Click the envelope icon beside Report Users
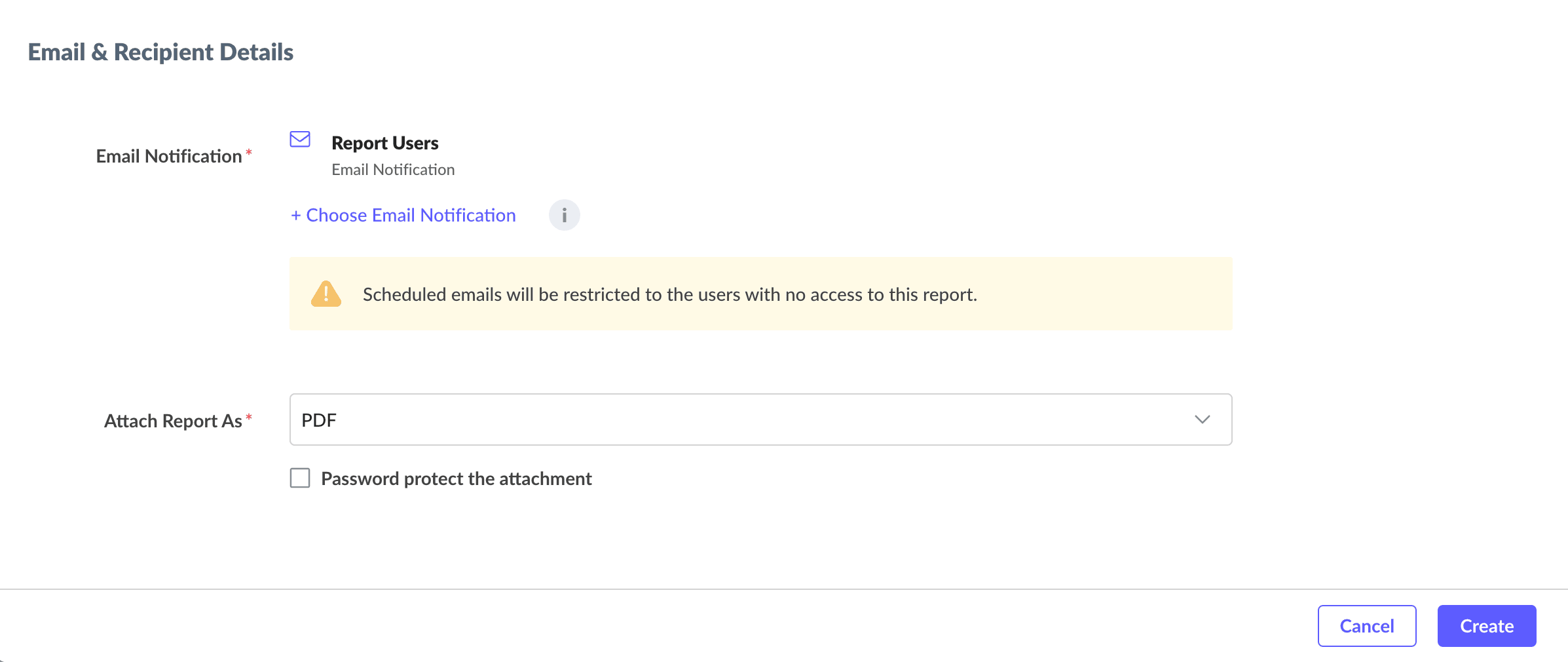This screenshot has width=1568, height=662. (x=300, y=140)
